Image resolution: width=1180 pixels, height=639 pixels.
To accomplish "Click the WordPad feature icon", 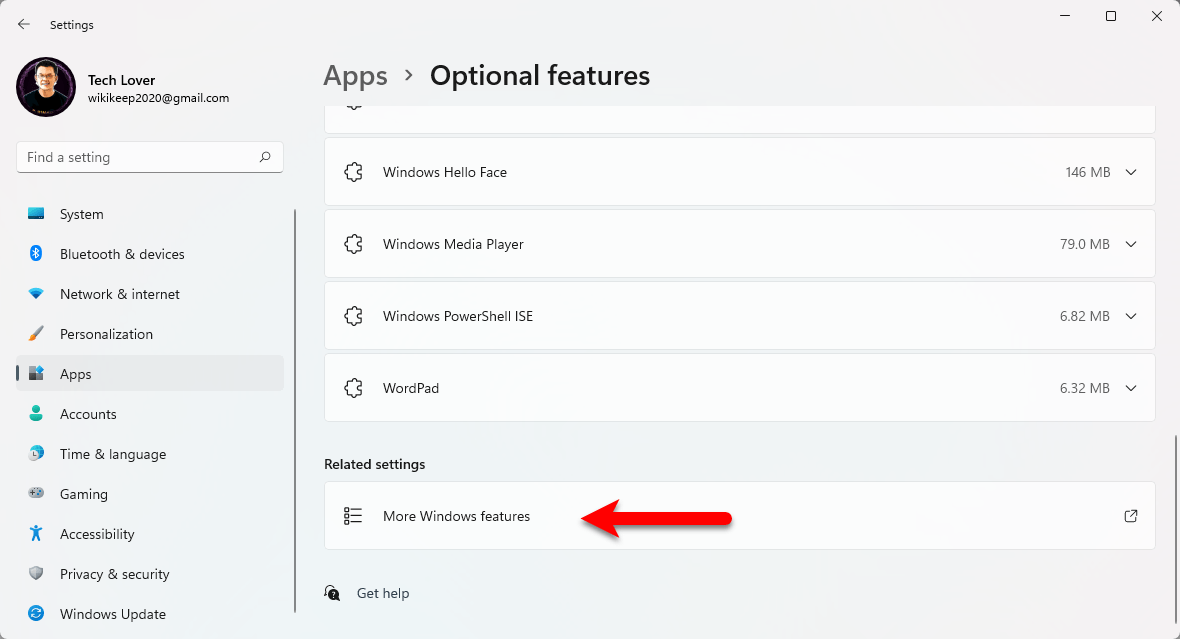I will (x=354, y=388).
